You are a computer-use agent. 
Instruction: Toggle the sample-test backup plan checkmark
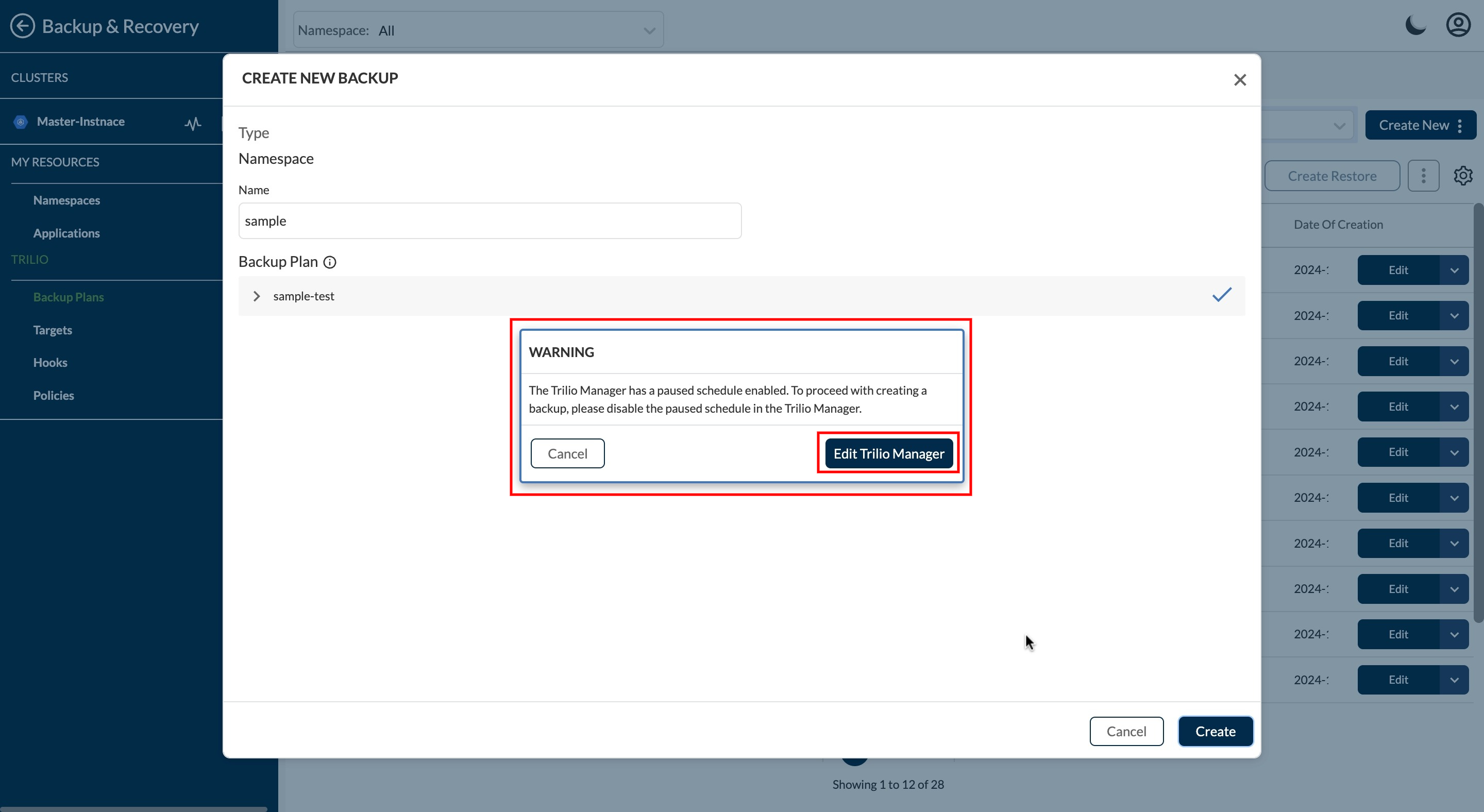[1221, 295]
